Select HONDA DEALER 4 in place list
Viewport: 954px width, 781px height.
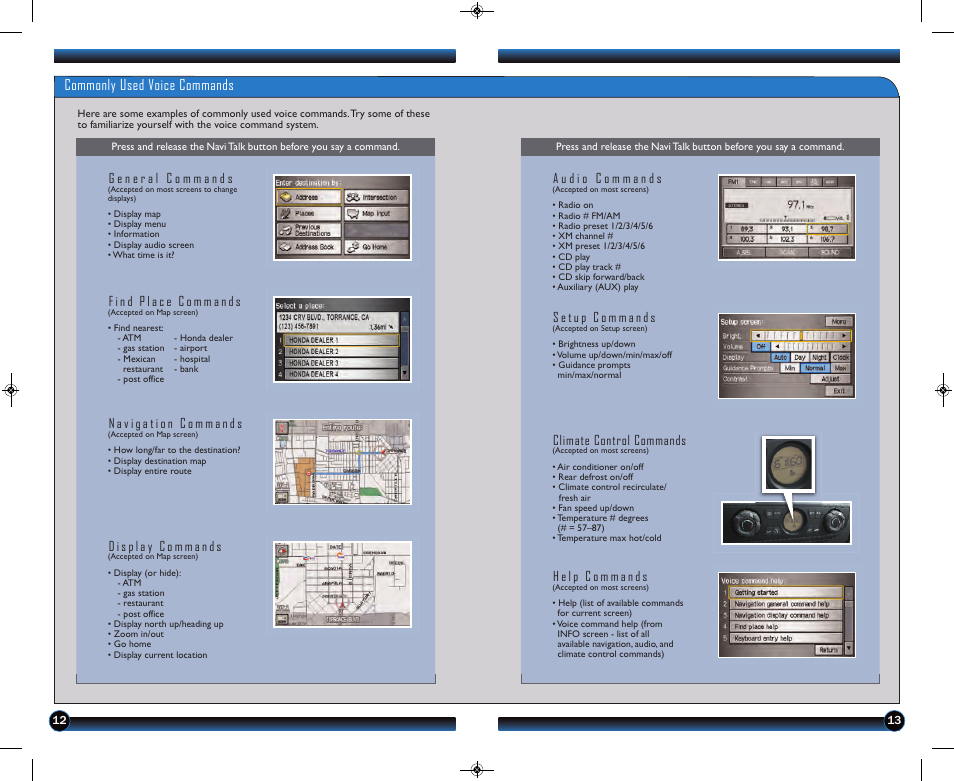click(343, 374)
